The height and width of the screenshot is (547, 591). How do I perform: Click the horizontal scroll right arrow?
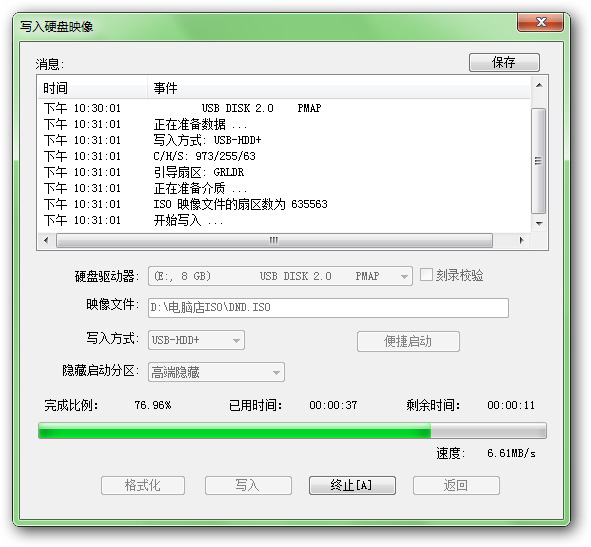[x=521, y=240]
